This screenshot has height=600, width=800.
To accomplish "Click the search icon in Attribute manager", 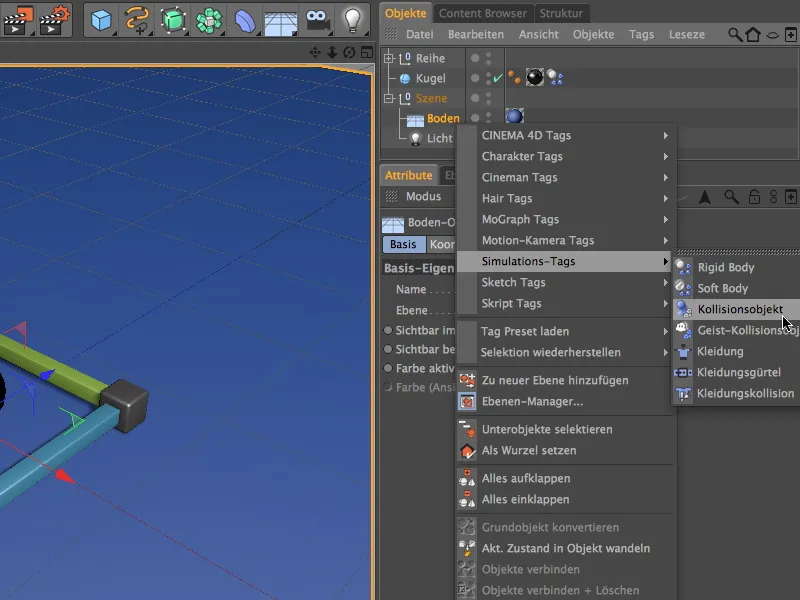I will pyautogui.click(x=731, y=197).
